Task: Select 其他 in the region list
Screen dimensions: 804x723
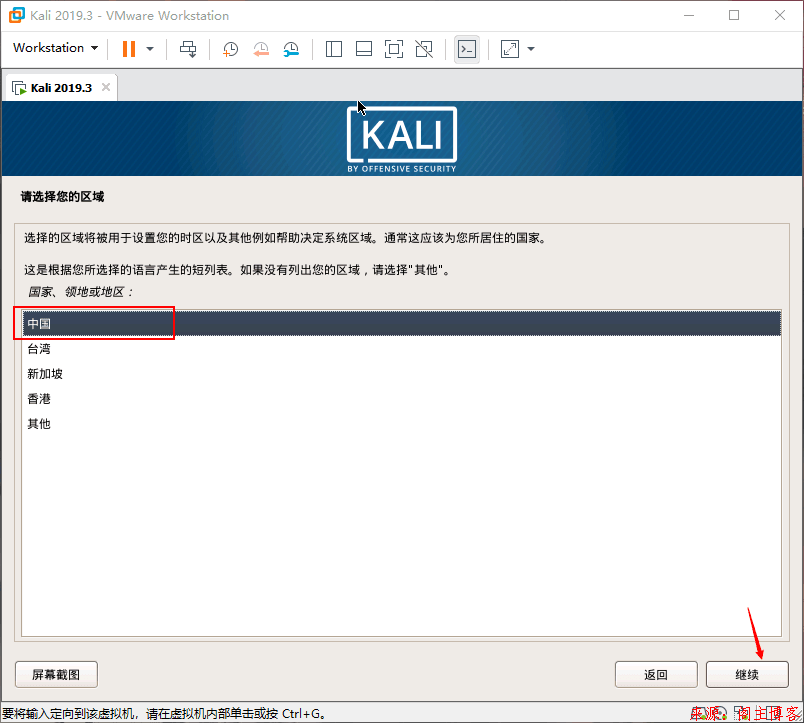Action: 401,424
